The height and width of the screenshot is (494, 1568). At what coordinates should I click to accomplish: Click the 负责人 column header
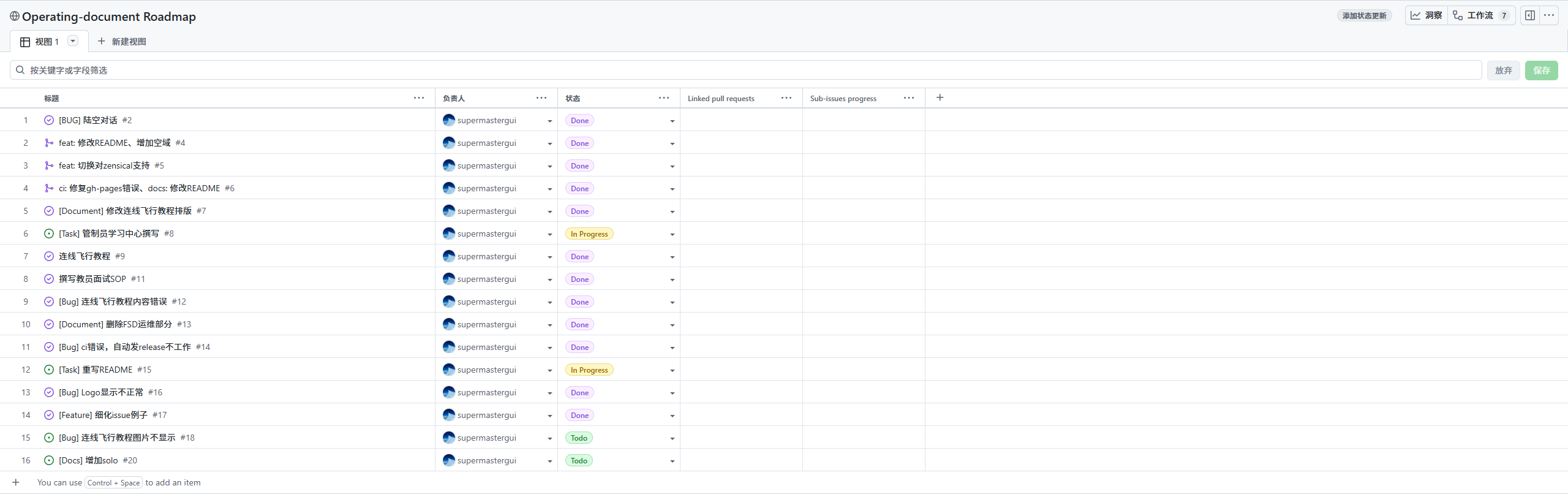click(x=454, y=98)
